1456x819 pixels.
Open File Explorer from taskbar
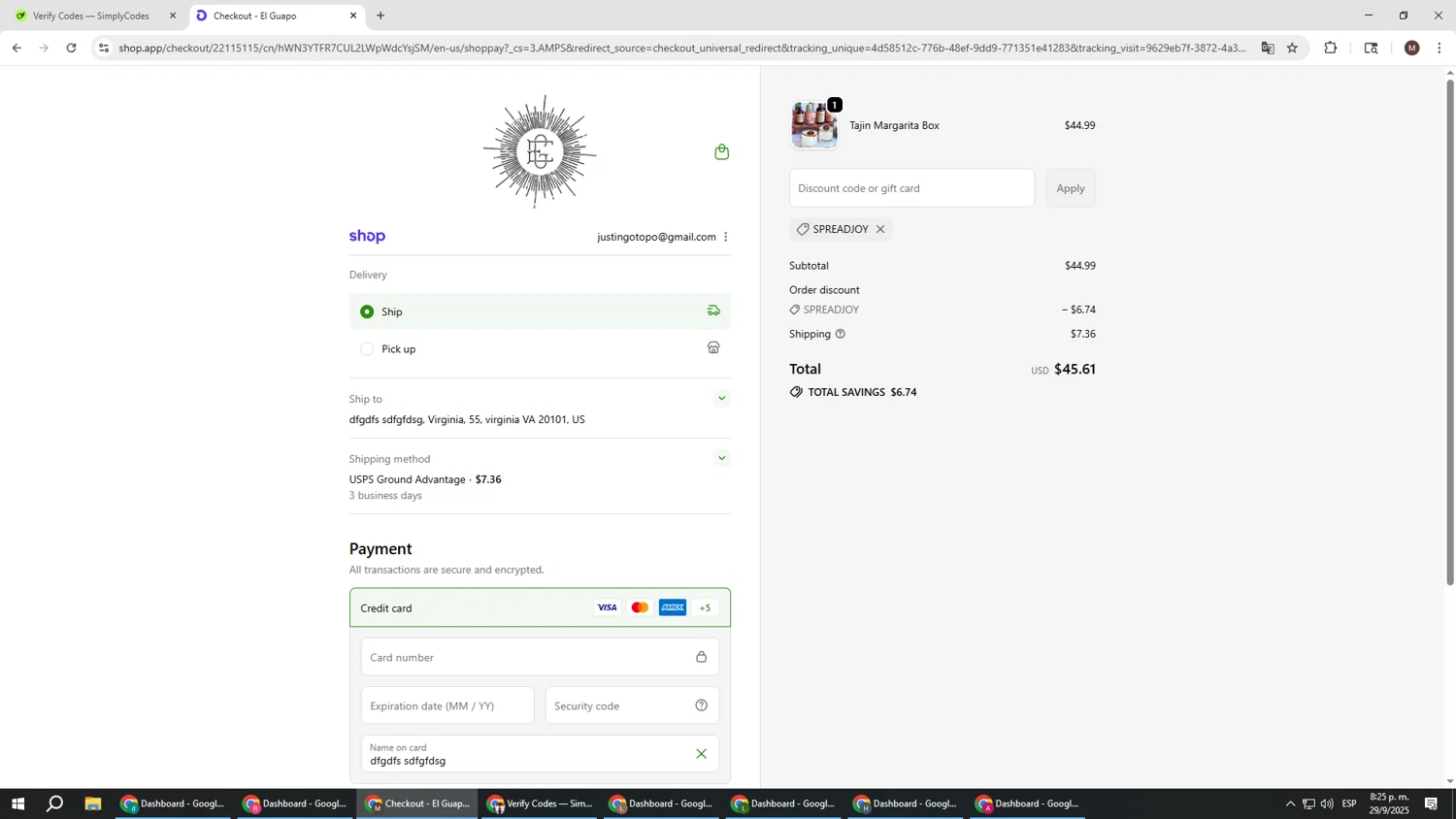[93, 803]
